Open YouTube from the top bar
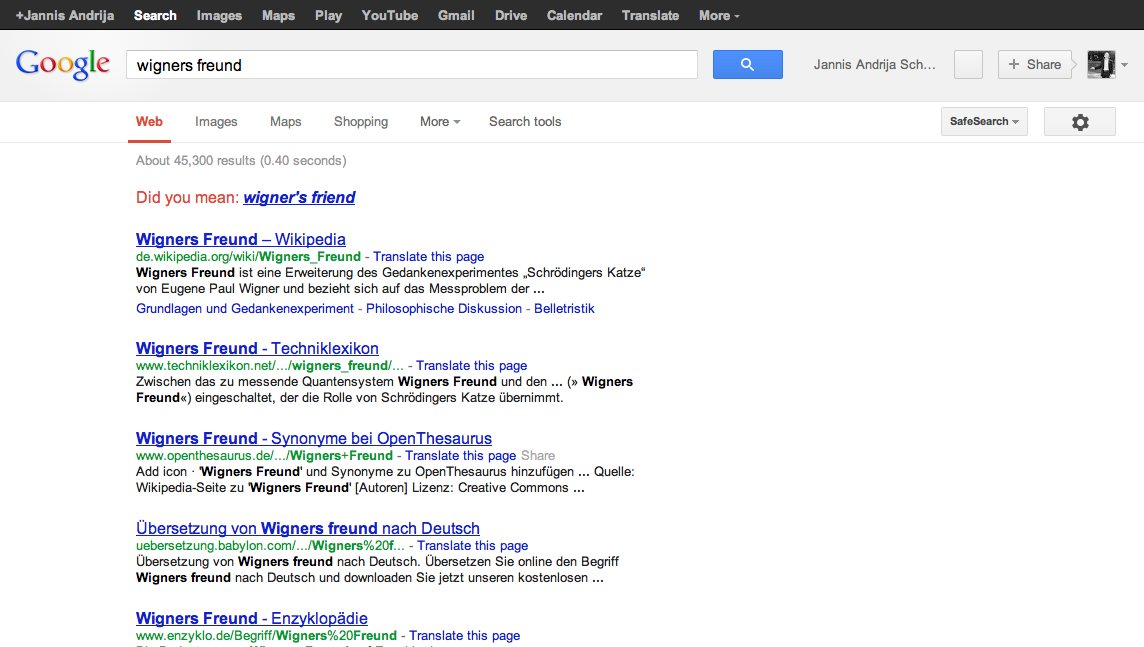Viewport: 1144px width, 647px height. point(390,15)
